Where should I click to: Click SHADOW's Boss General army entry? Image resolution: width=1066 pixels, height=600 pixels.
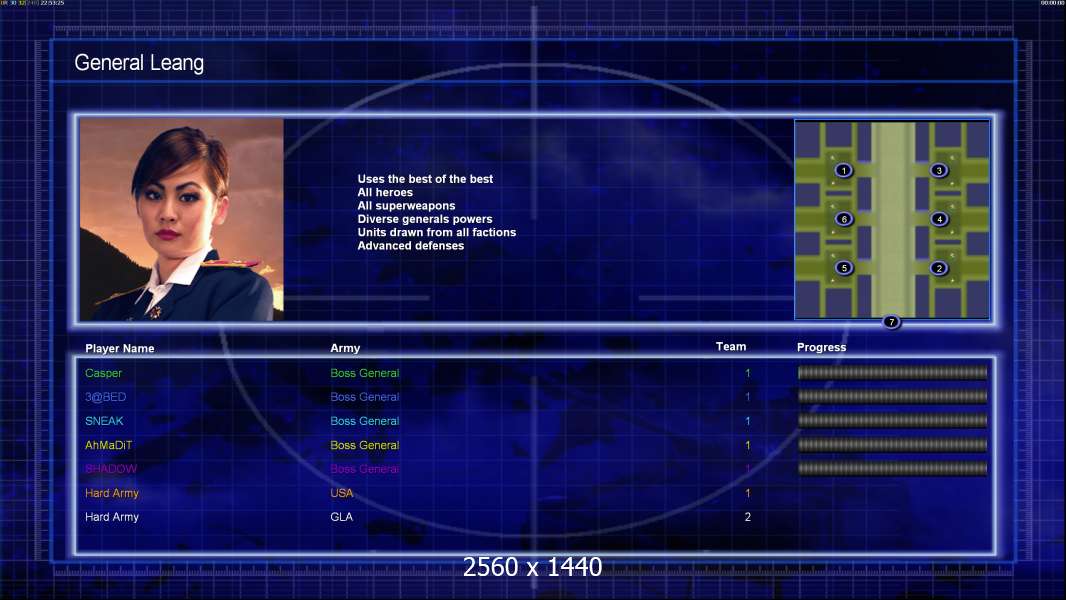(x=364, y=469)
